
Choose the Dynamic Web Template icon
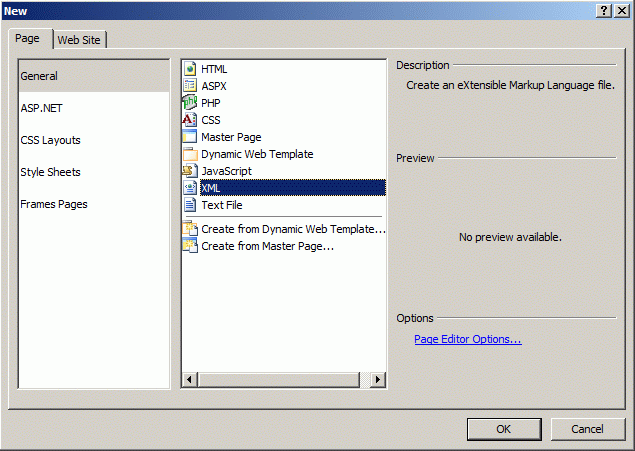click(x=190, y=154)
